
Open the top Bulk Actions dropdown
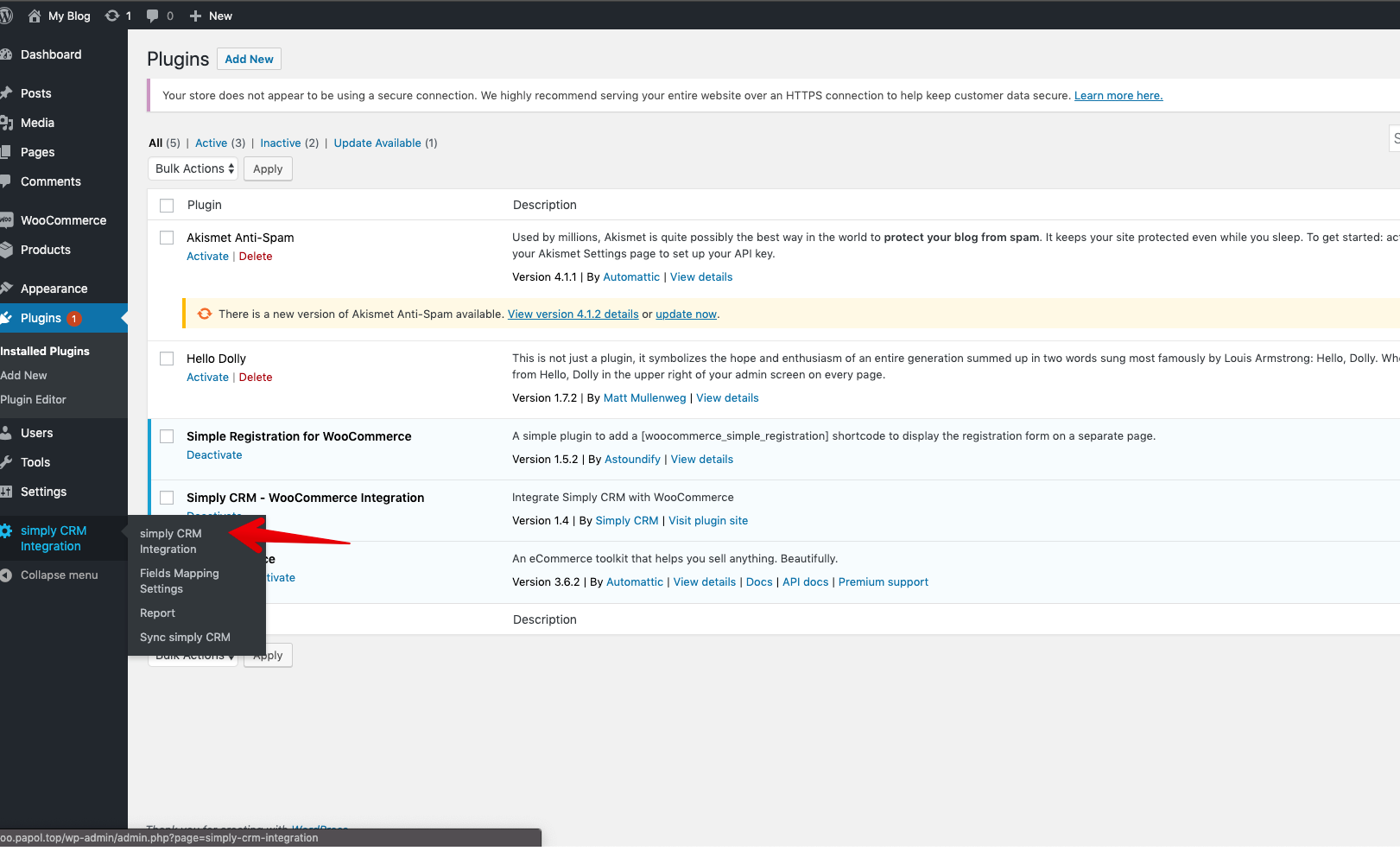click(193, 168)
